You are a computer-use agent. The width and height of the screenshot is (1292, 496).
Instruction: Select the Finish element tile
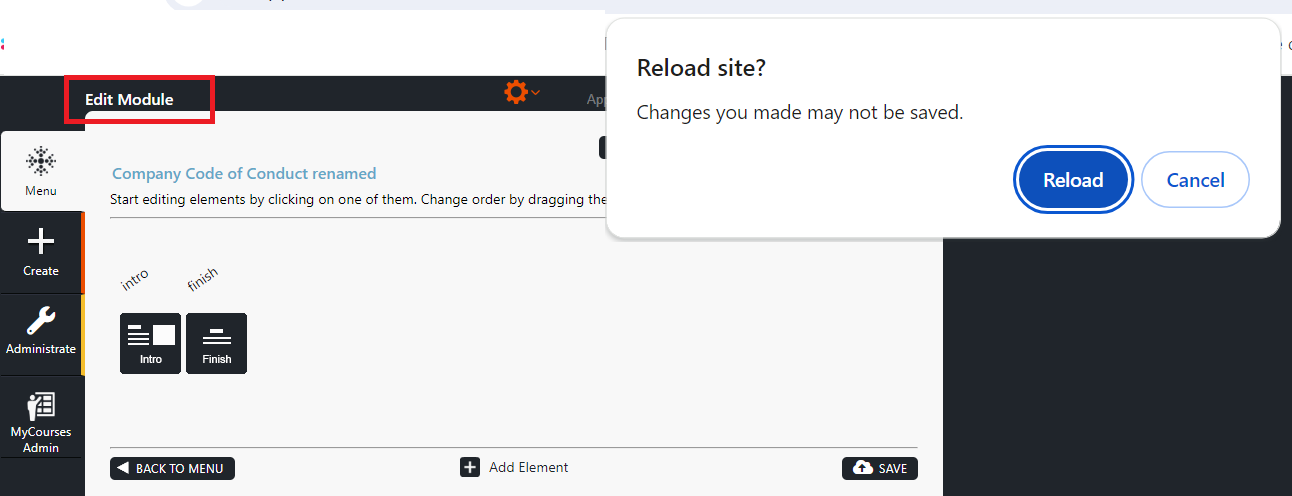tap(216, 343)
